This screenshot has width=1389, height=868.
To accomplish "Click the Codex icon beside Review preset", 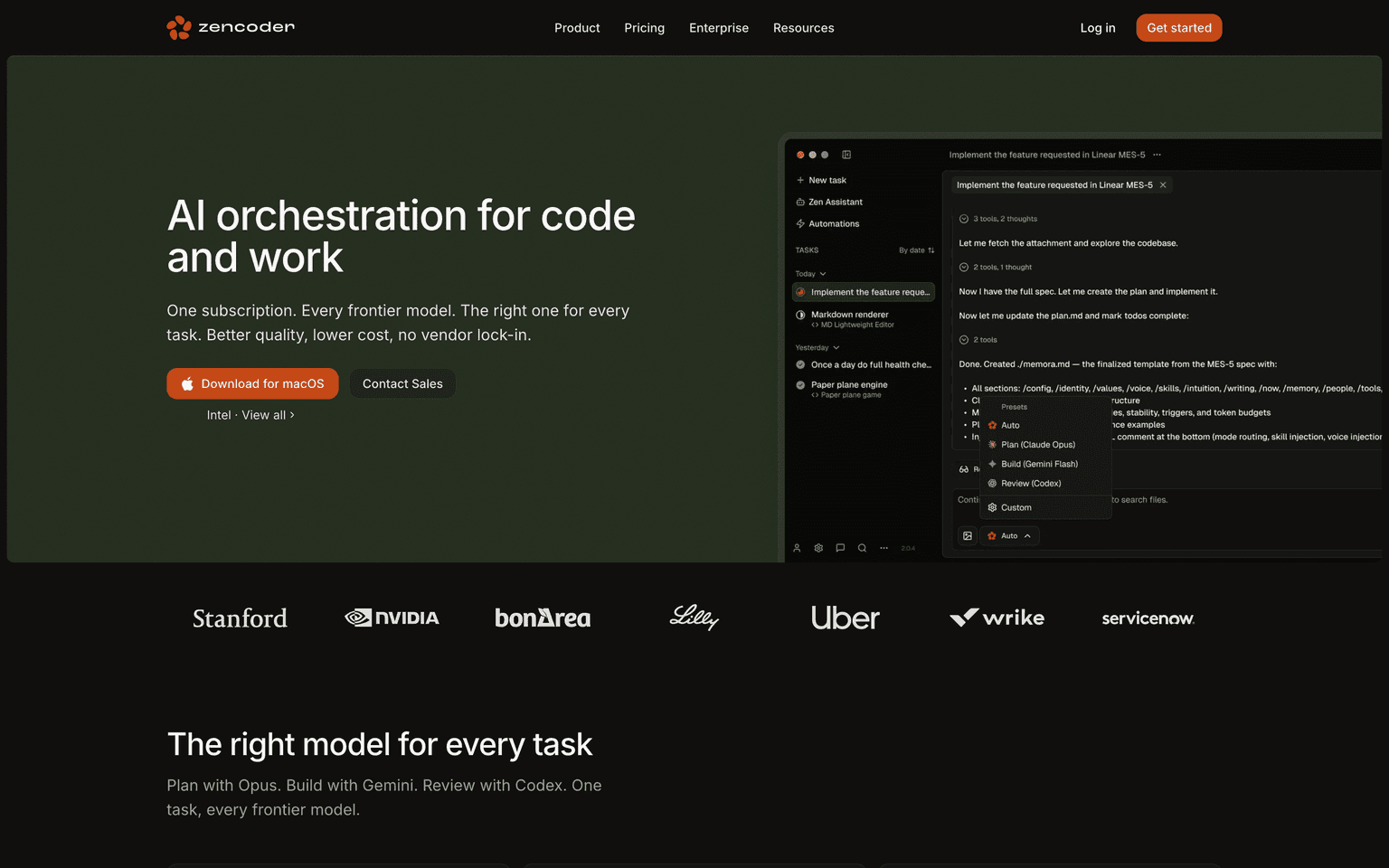I will click(992, 484).
